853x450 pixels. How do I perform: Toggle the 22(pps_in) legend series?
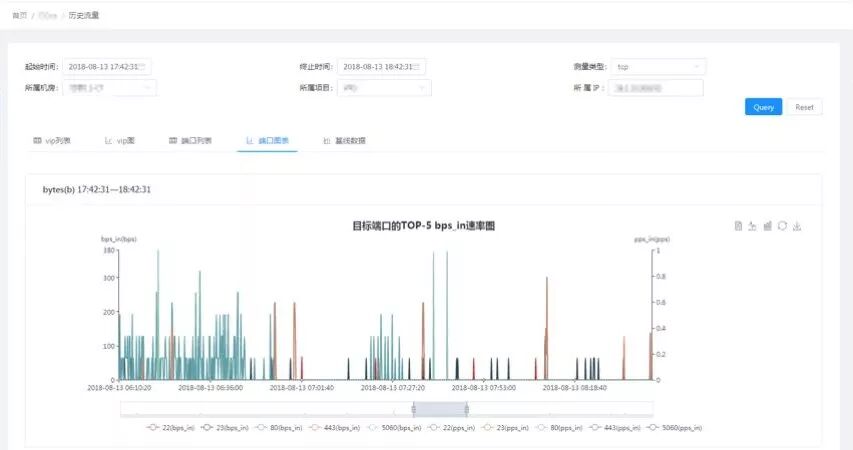click(452, 428)
